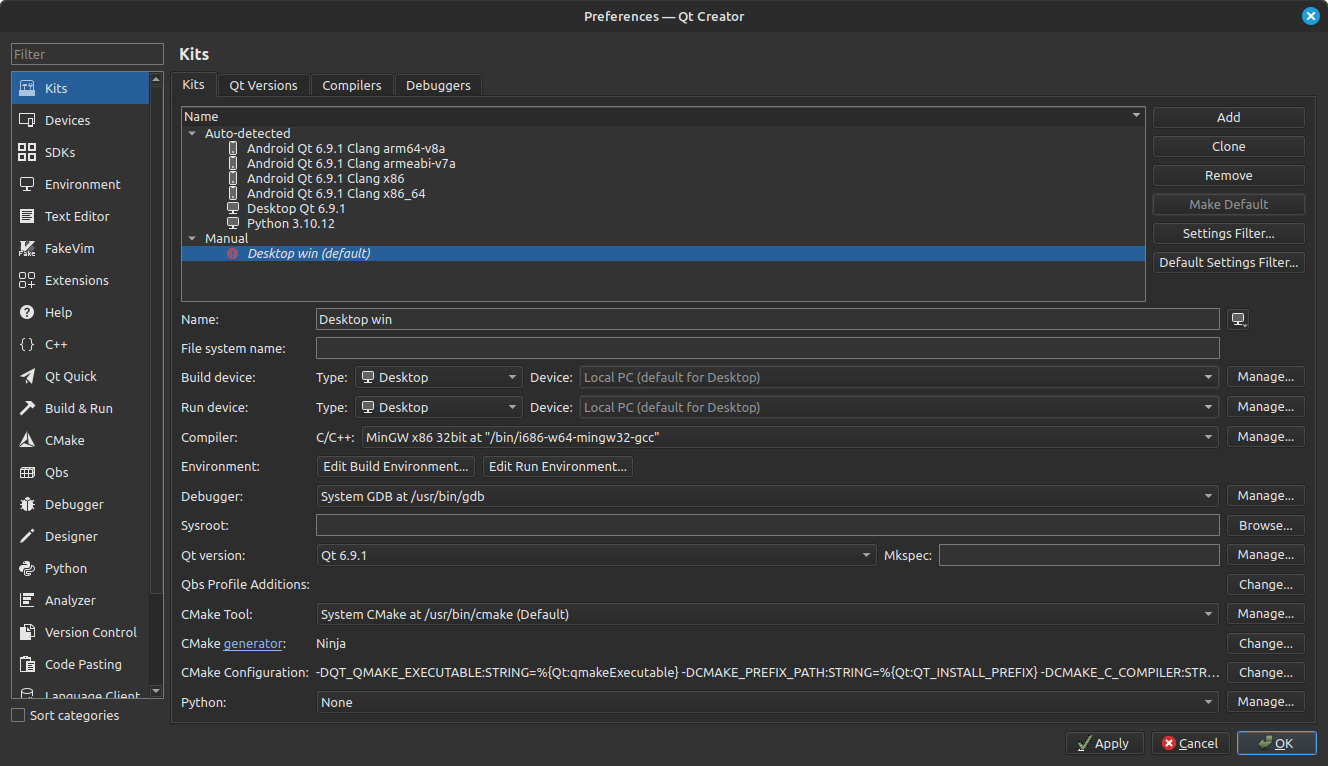Open the FakeVim category icon
1328x766 pixels.
[x=27, y=248]
